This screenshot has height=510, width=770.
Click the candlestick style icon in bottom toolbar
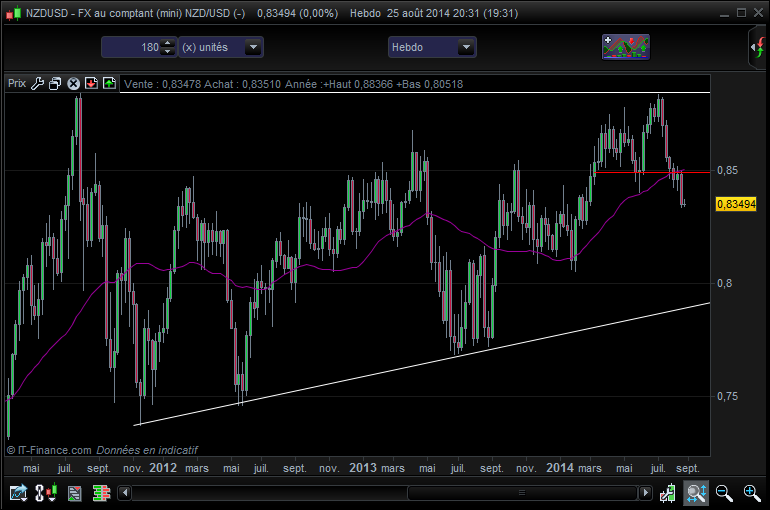point(46,492)
